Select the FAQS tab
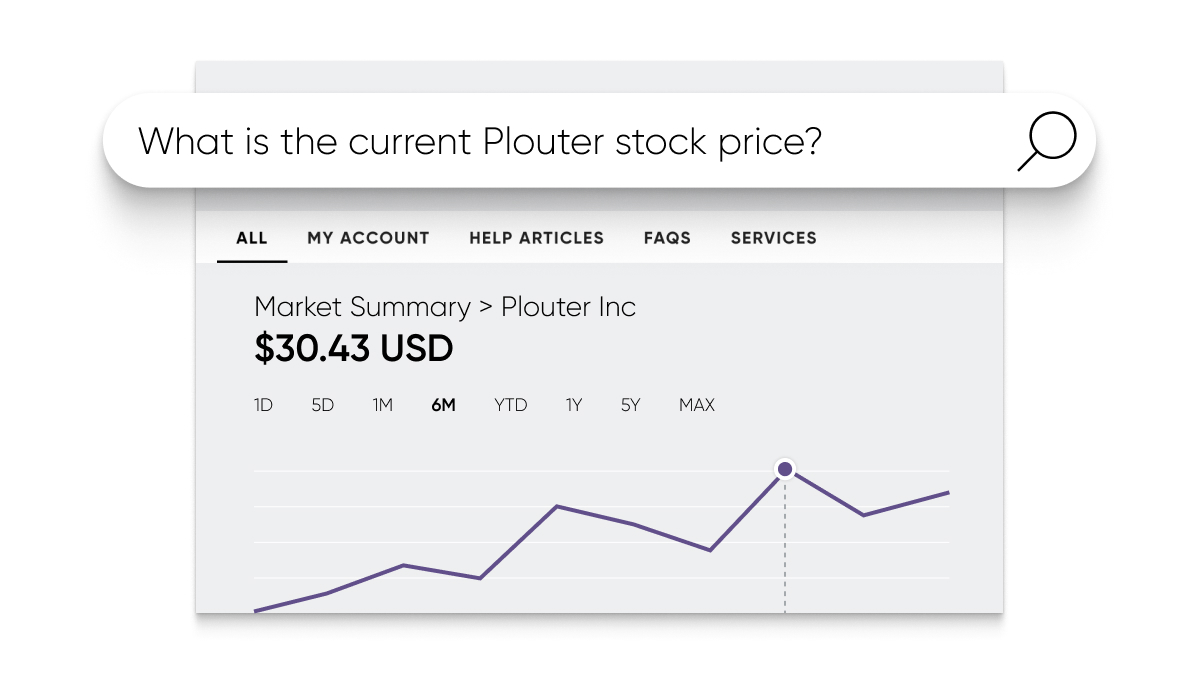Image resolution: width=1200 pixels, height=675 pixels. pos(667,238)
